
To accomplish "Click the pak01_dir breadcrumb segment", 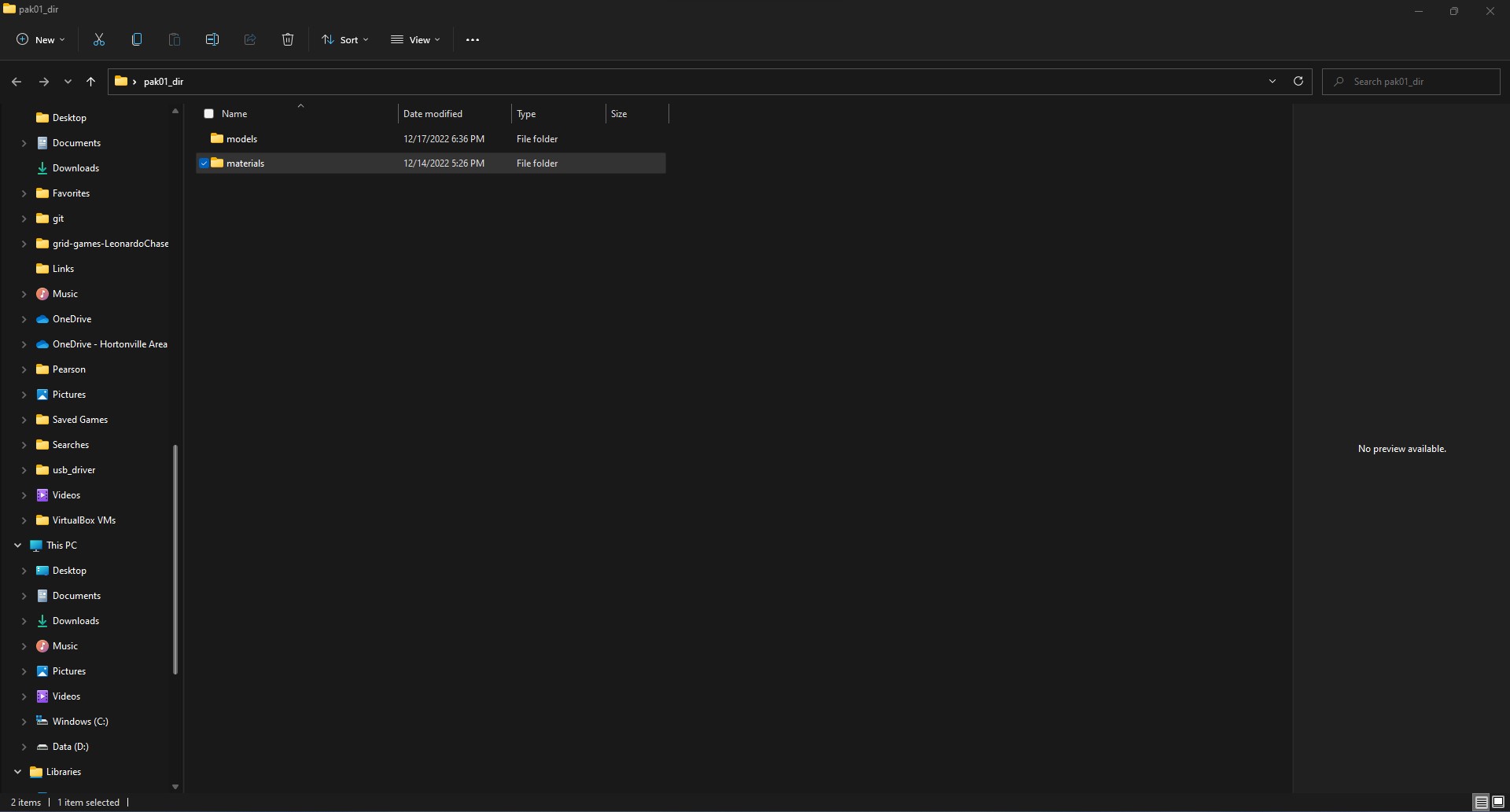I will point(164,82).
